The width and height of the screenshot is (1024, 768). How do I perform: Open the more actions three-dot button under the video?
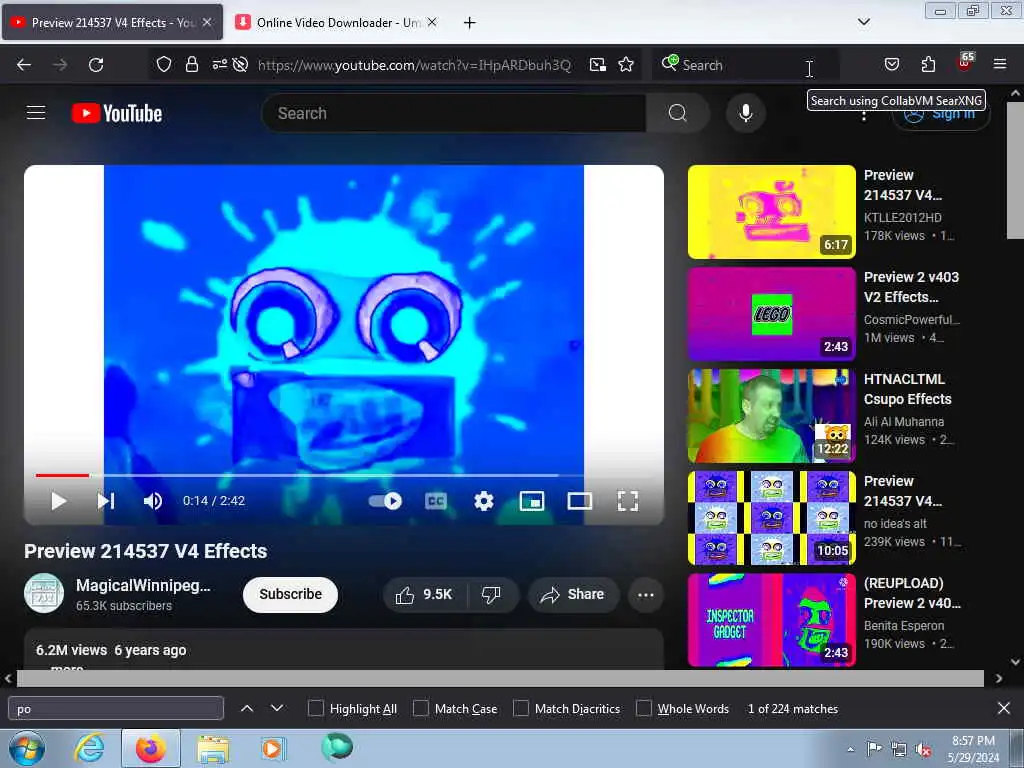[x=645, y=594]
